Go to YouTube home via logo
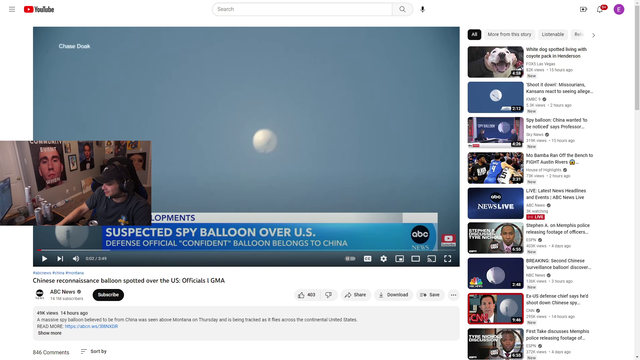This screenshot has width=640, height=360. [39, 9]
